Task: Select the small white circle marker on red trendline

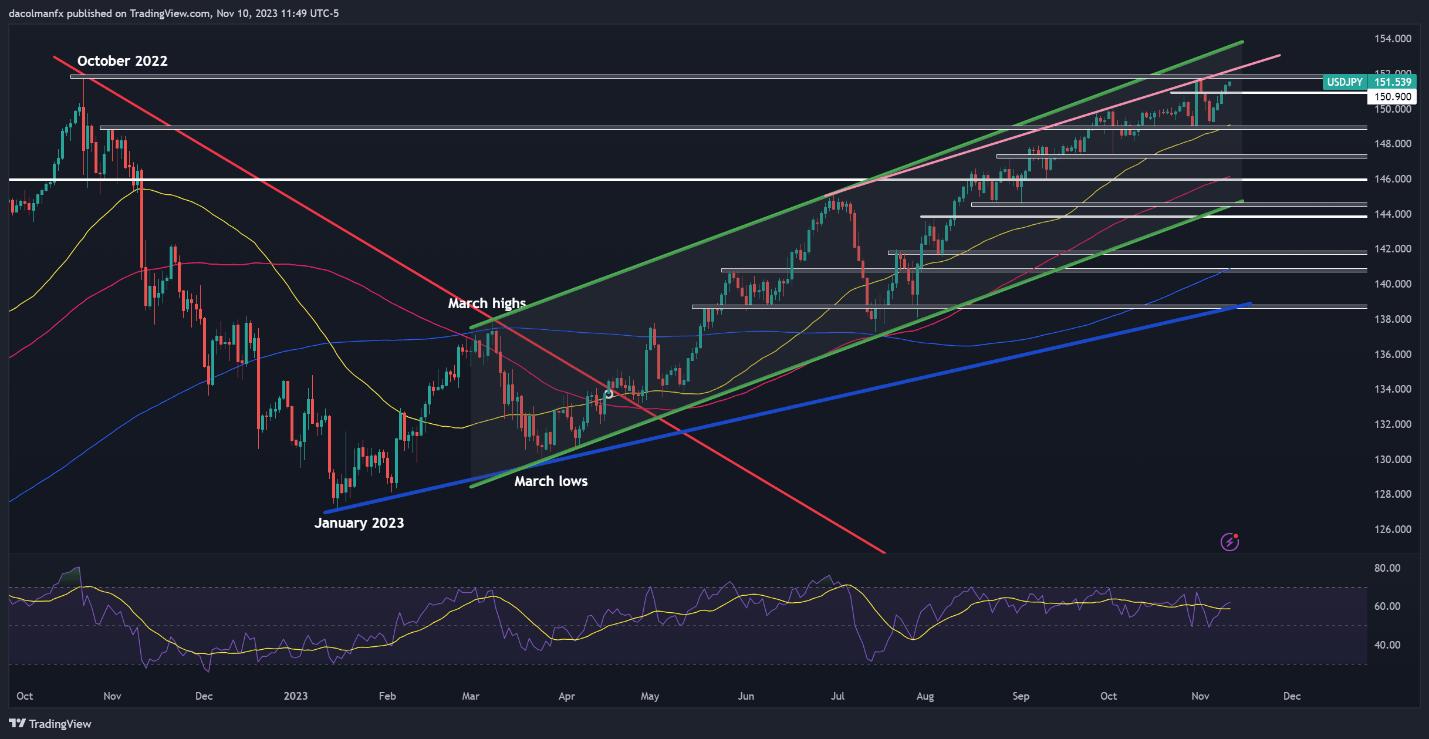Action: [608, 394]
